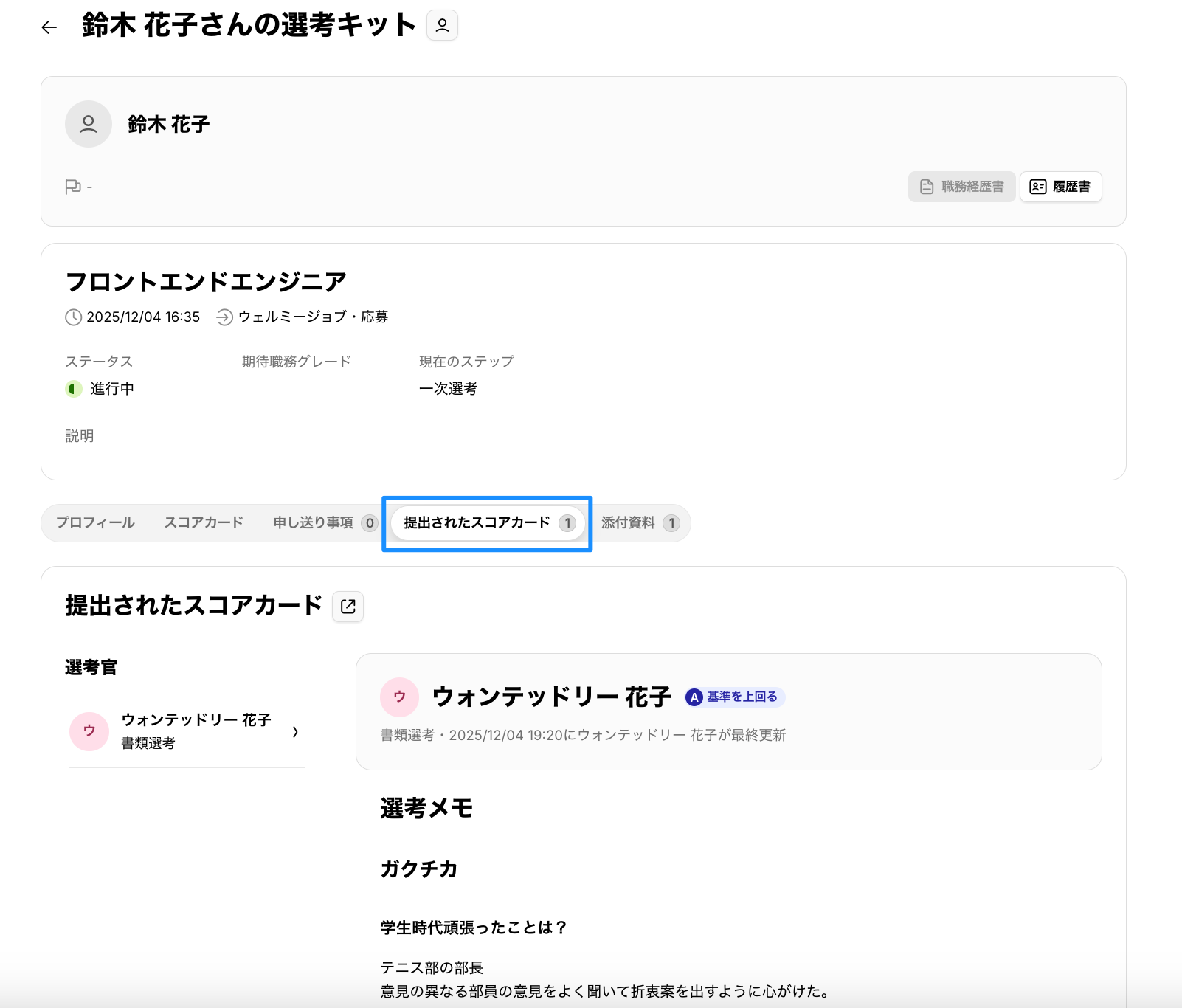Switch to the スコアカード tab
The width and height of the screenshot is (1182, 1008).
coord(204,523)
